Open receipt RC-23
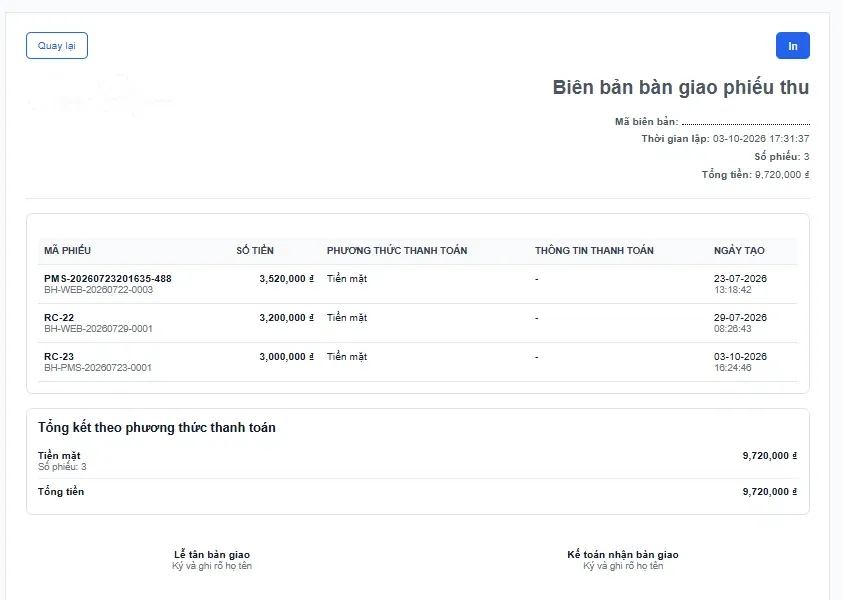Image resolution: width=843 pixels, height=600 pixels. point(59,356)
